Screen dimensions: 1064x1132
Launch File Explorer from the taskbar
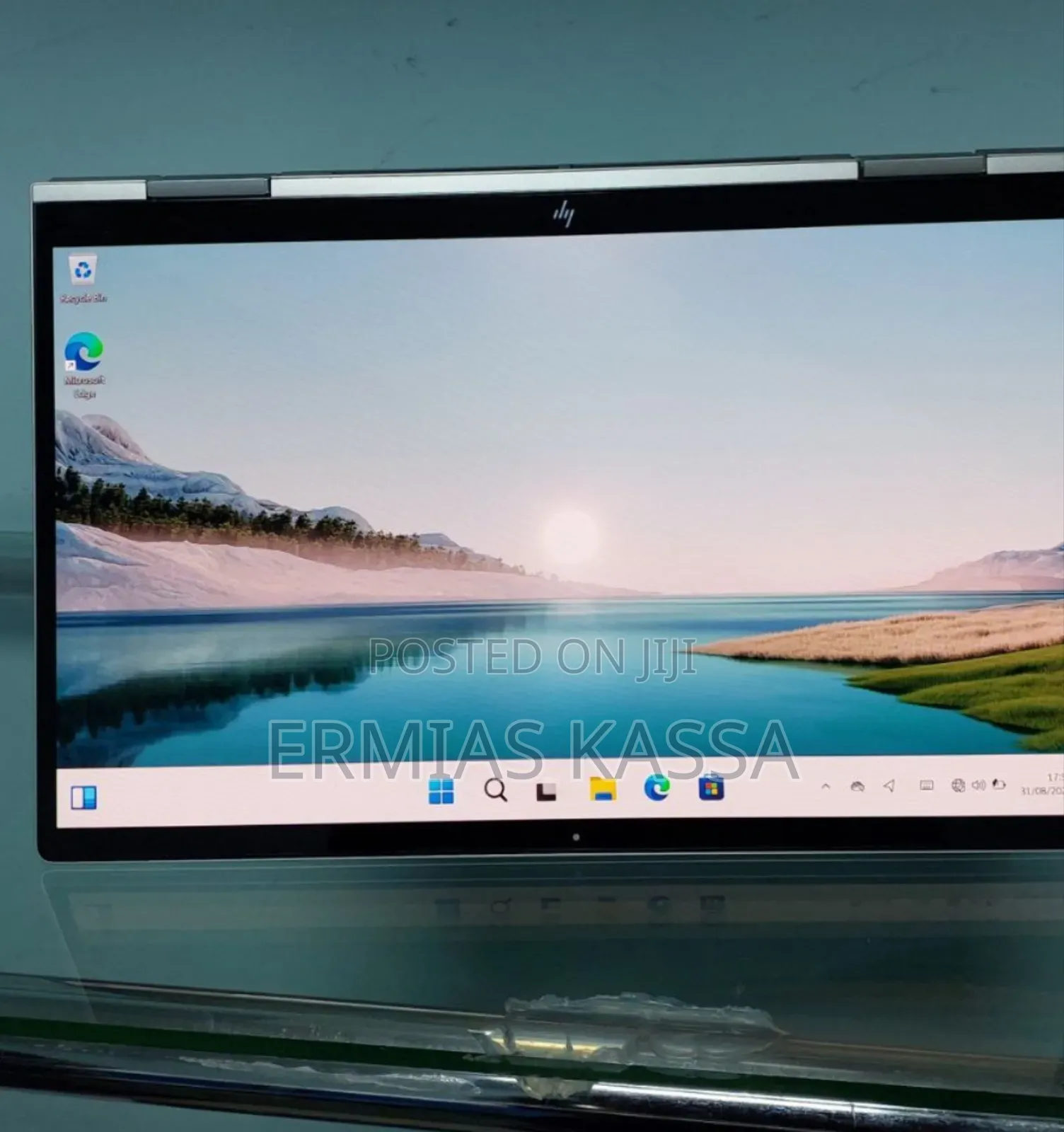coord(603,788)
